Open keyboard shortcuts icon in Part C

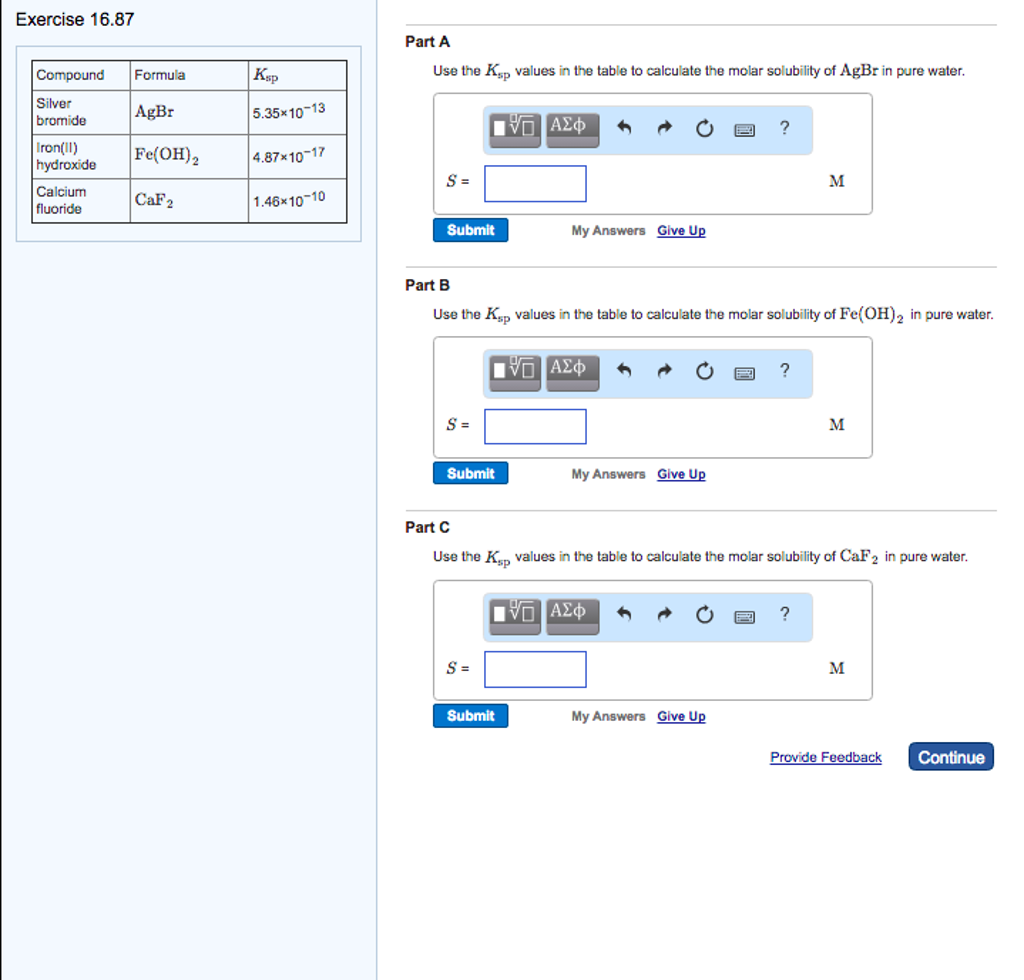[x=744, y=617]
